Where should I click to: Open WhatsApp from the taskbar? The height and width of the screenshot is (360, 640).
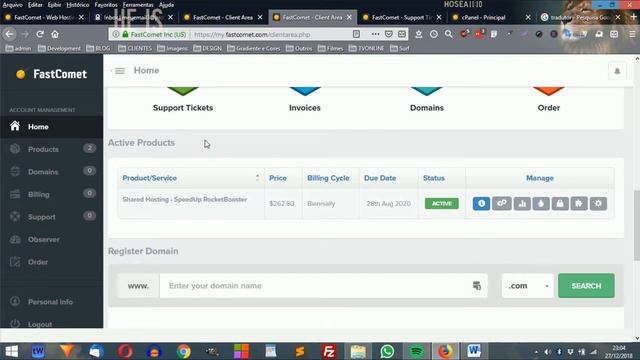[387, 351]
